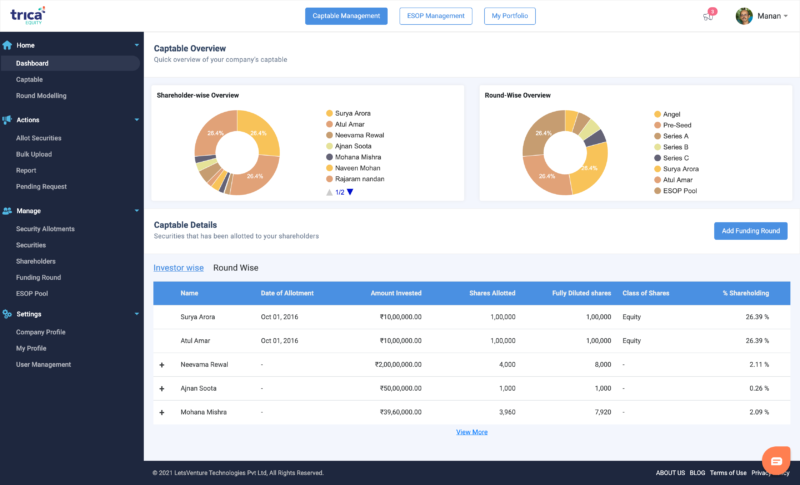The width and height of the screenshot is (800, 485).
Task: Click the Home house icon in sidebar
Action: pyautogui.click(x=7, y=45)
